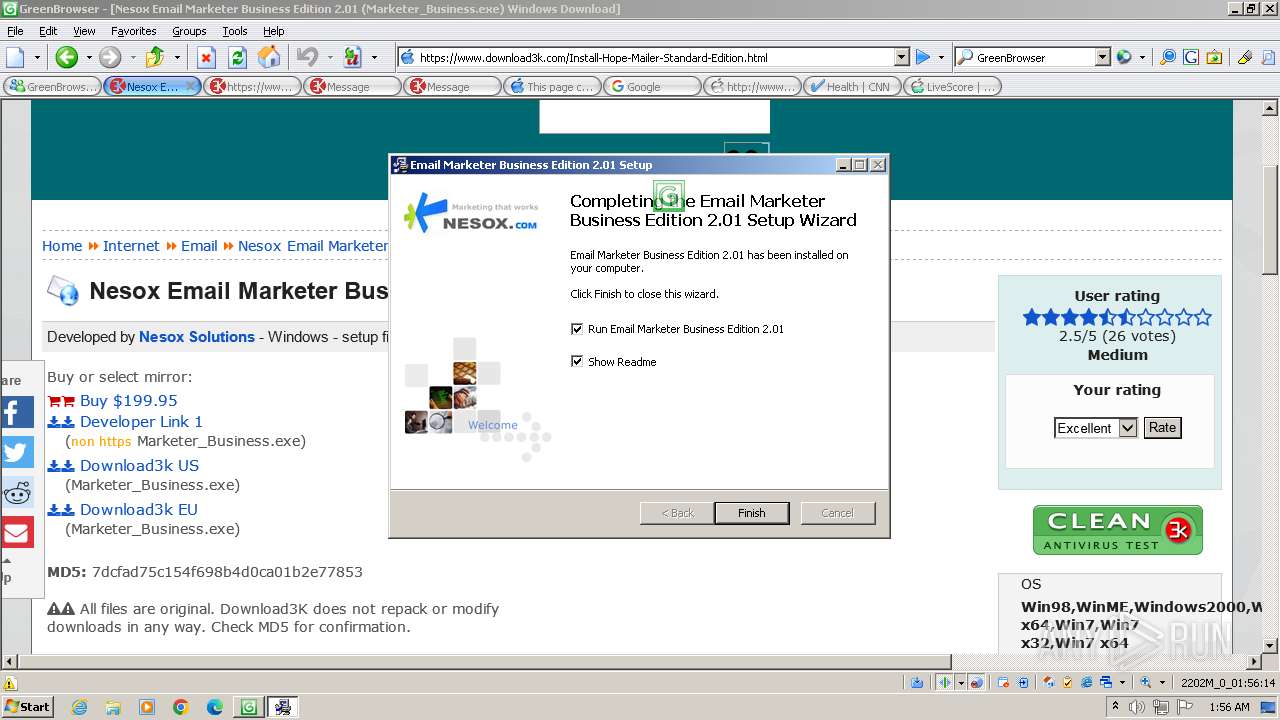Open the Groups menu
Image resolution: width=1280 pixels, height=720 pixels.
coord(189,31)
